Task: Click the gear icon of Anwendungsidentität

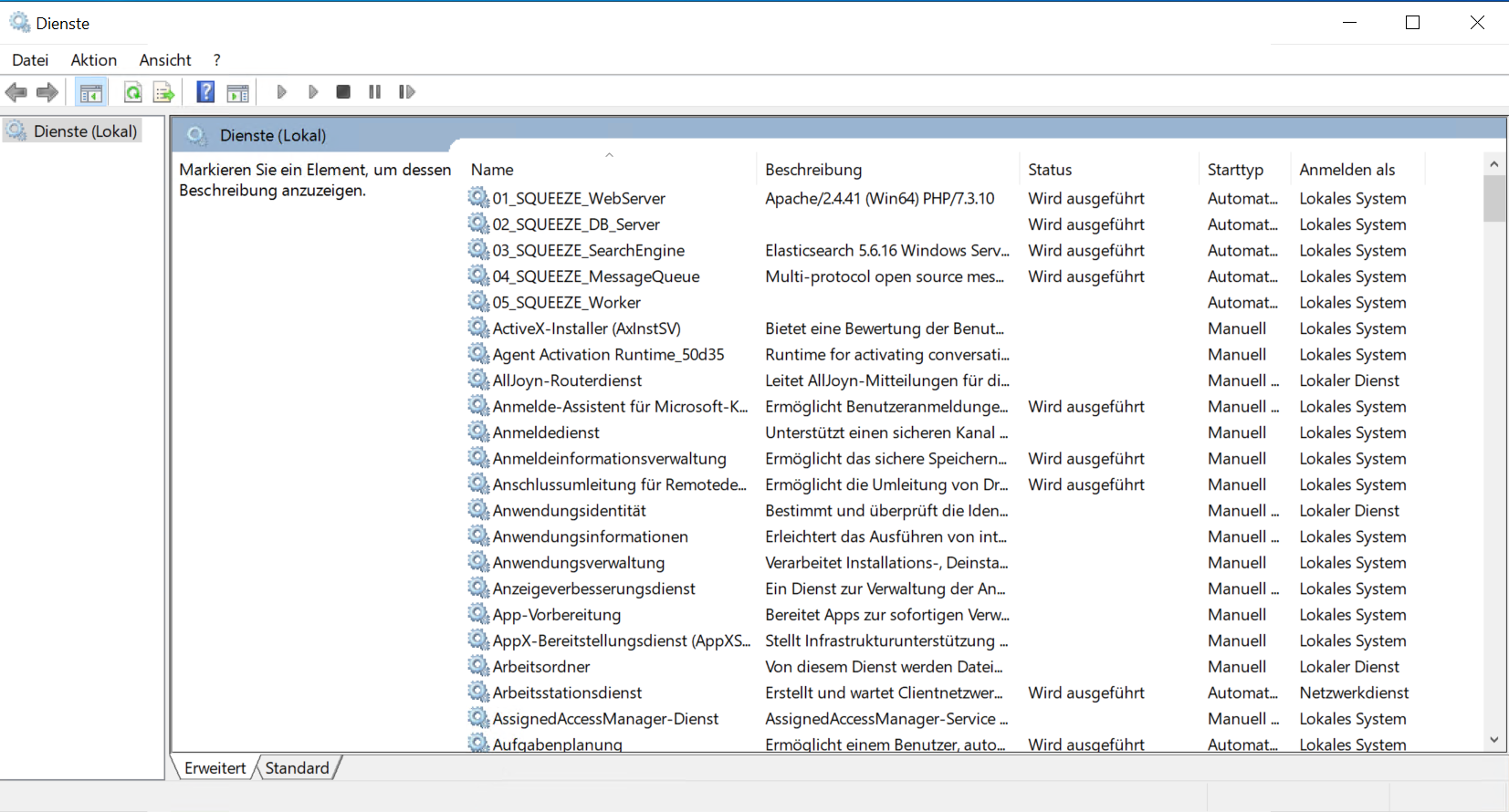Action: [478, 509]
